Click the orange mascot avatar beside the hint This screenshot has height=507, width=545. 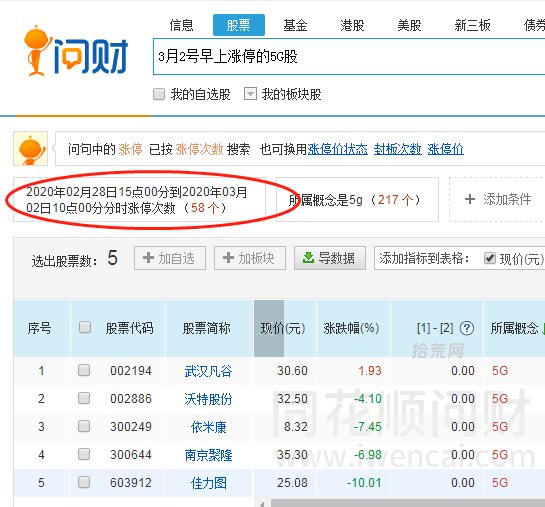point(31,149)
